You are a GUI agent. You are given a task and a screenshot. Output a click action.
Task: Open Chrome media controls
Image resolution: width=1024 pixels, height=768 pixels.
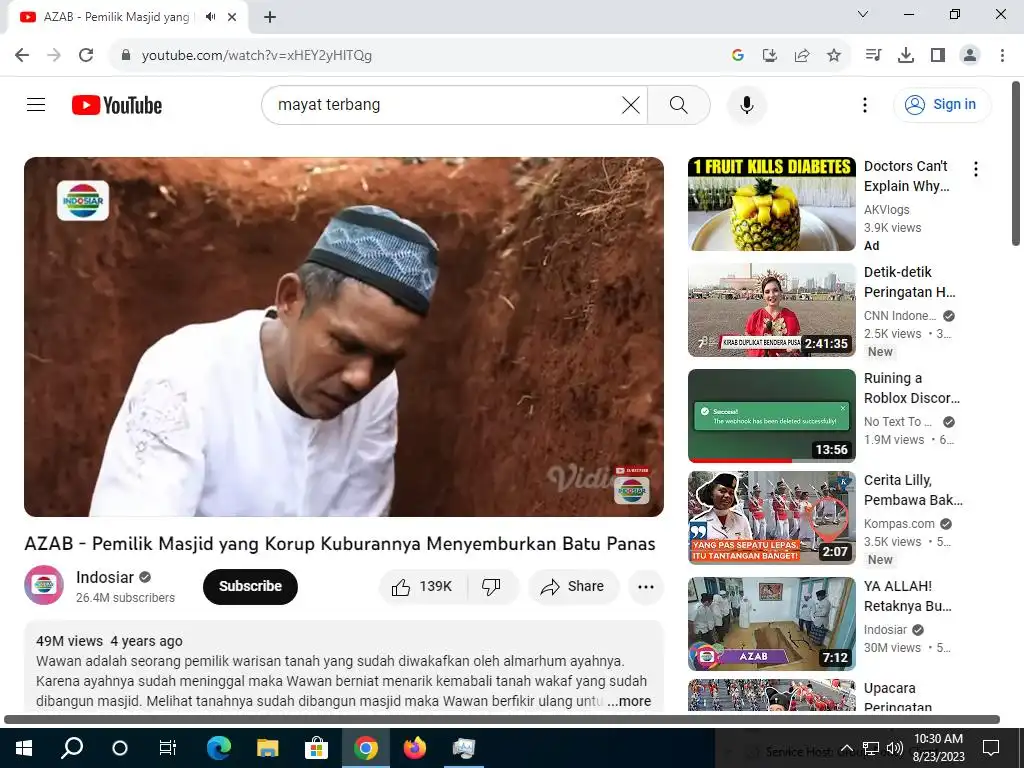[x=873, y=55]
